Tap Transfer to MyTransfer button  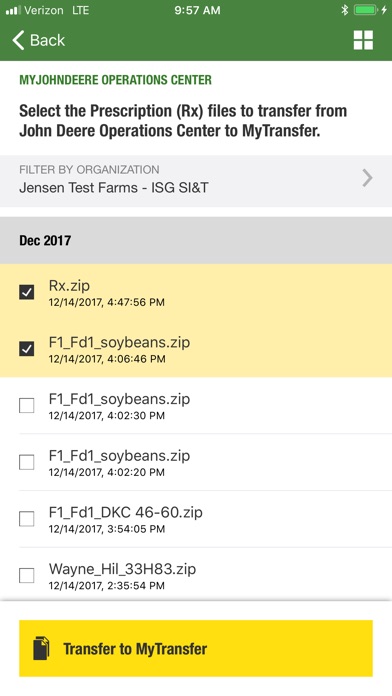[x=196, y=649]
